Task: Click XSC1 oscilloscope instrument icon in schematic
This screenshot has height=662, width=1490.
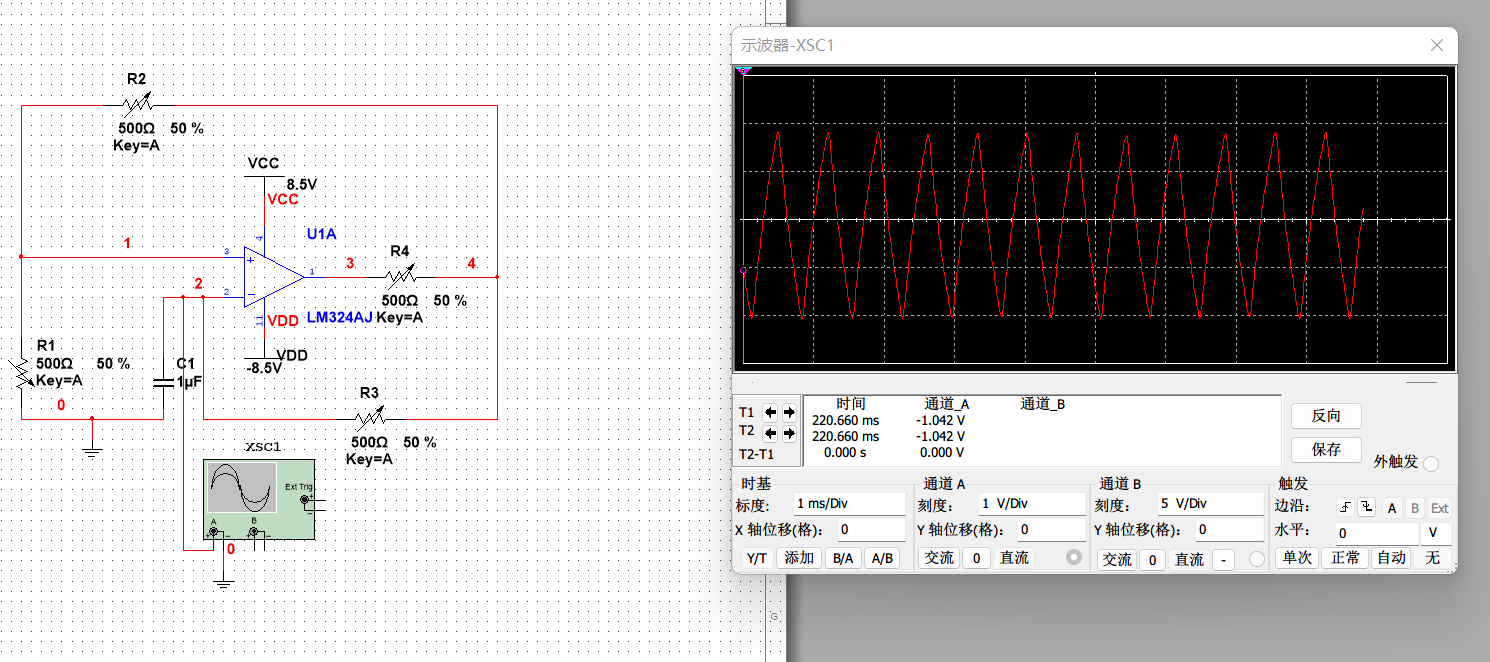Action: [259, 502]
